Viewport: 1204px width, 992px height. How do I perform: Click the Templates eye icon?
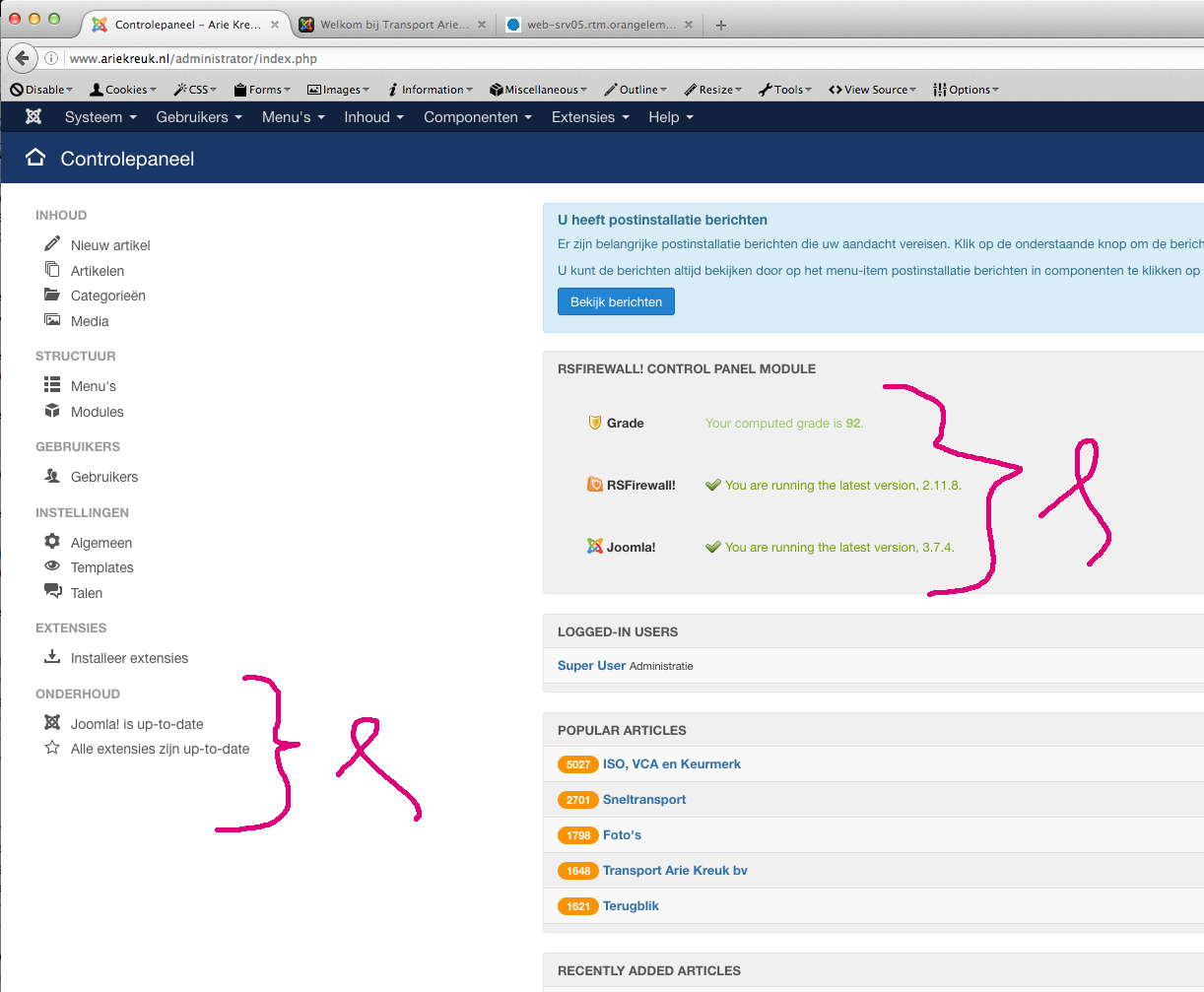(52, 567)
